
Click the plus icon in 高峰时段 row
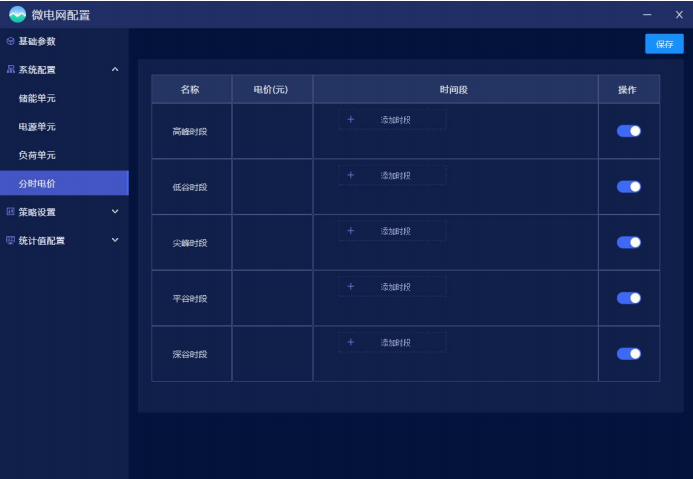pyautogui.click(x=350, y=120)
